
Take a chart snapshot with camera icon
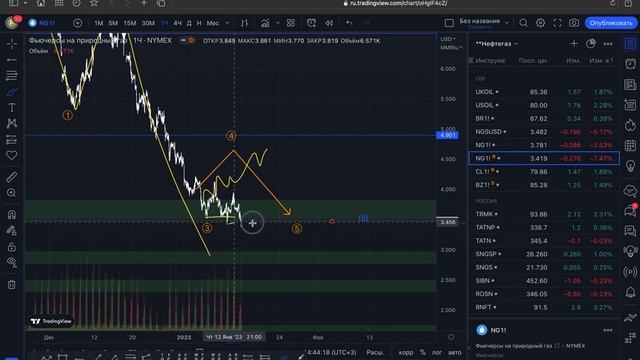(574, 23)
